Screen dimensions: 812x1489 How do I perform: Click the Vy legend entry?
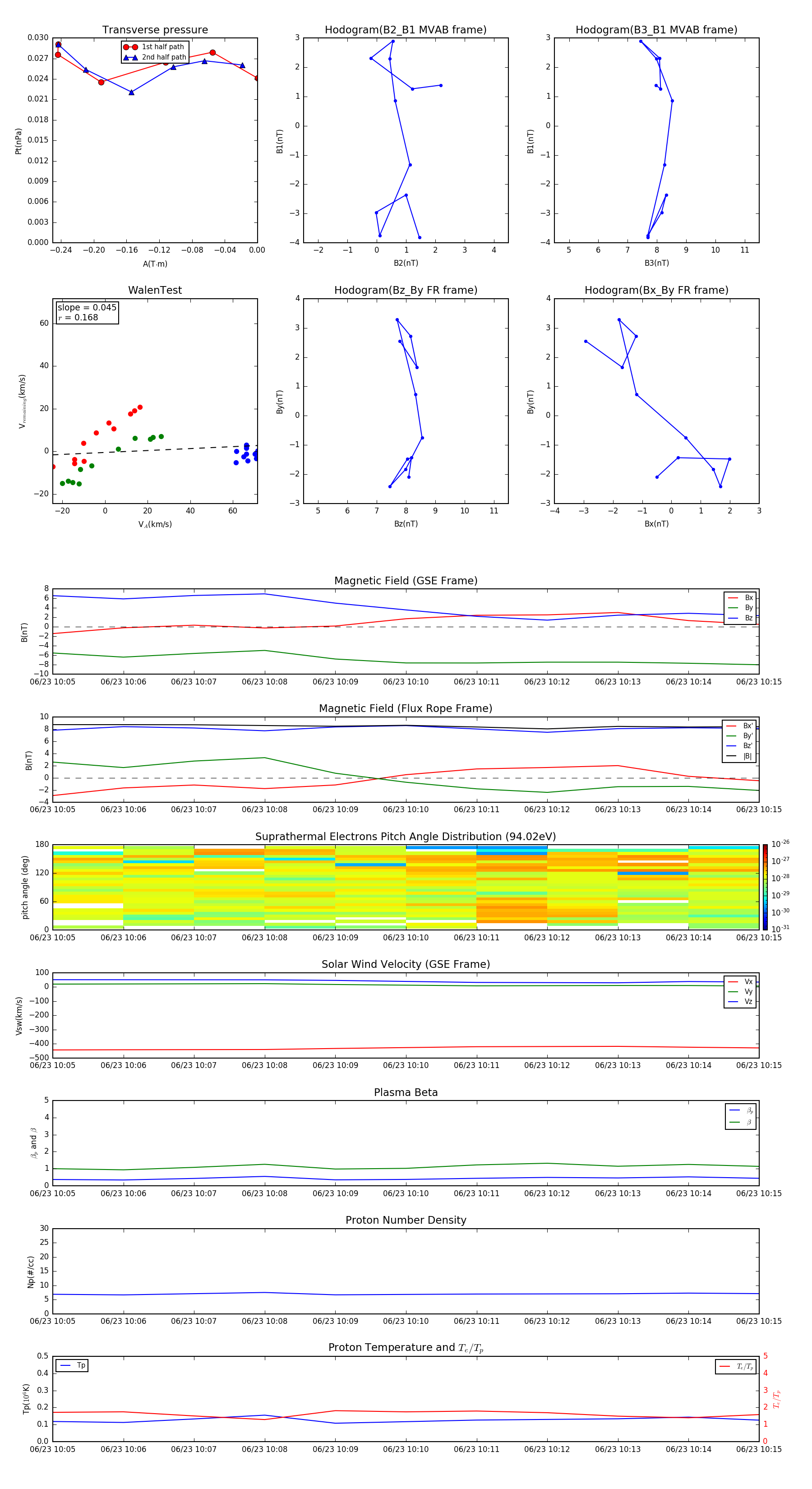(x=740, y=992)
